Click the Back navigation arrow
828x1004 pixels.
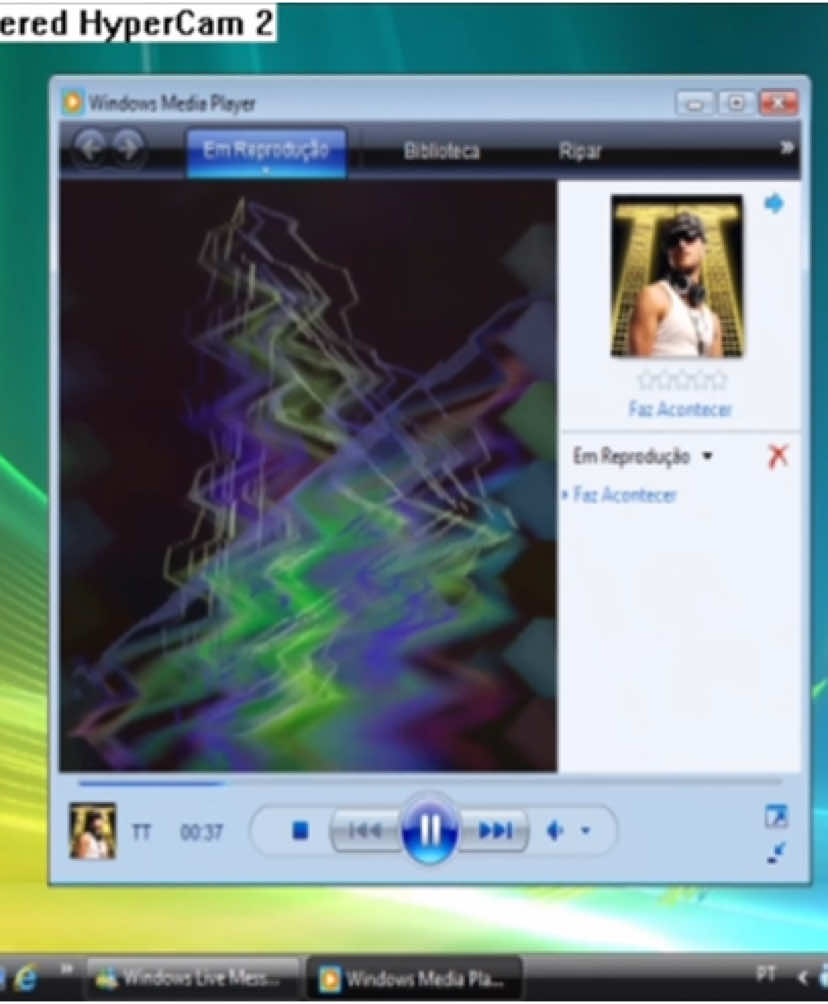tap(90, 148)
